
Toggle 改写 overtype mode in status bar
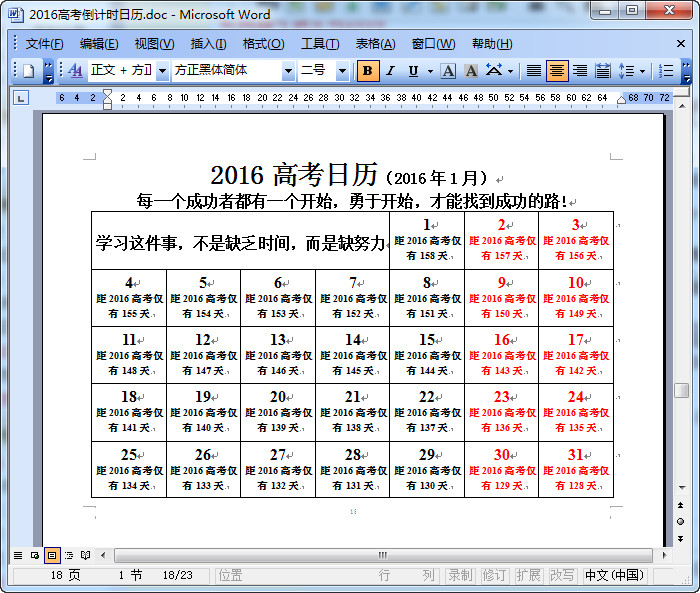tap(562, 575)
